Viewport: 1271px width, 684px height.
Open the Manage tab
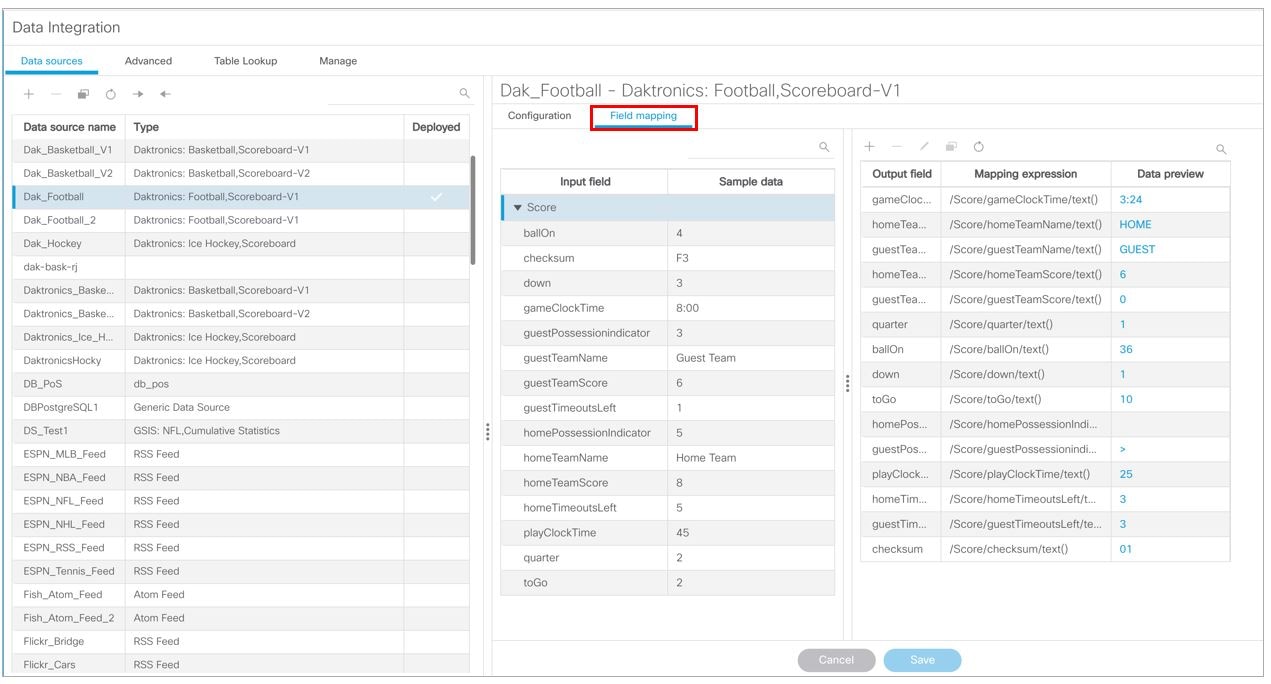337,61
